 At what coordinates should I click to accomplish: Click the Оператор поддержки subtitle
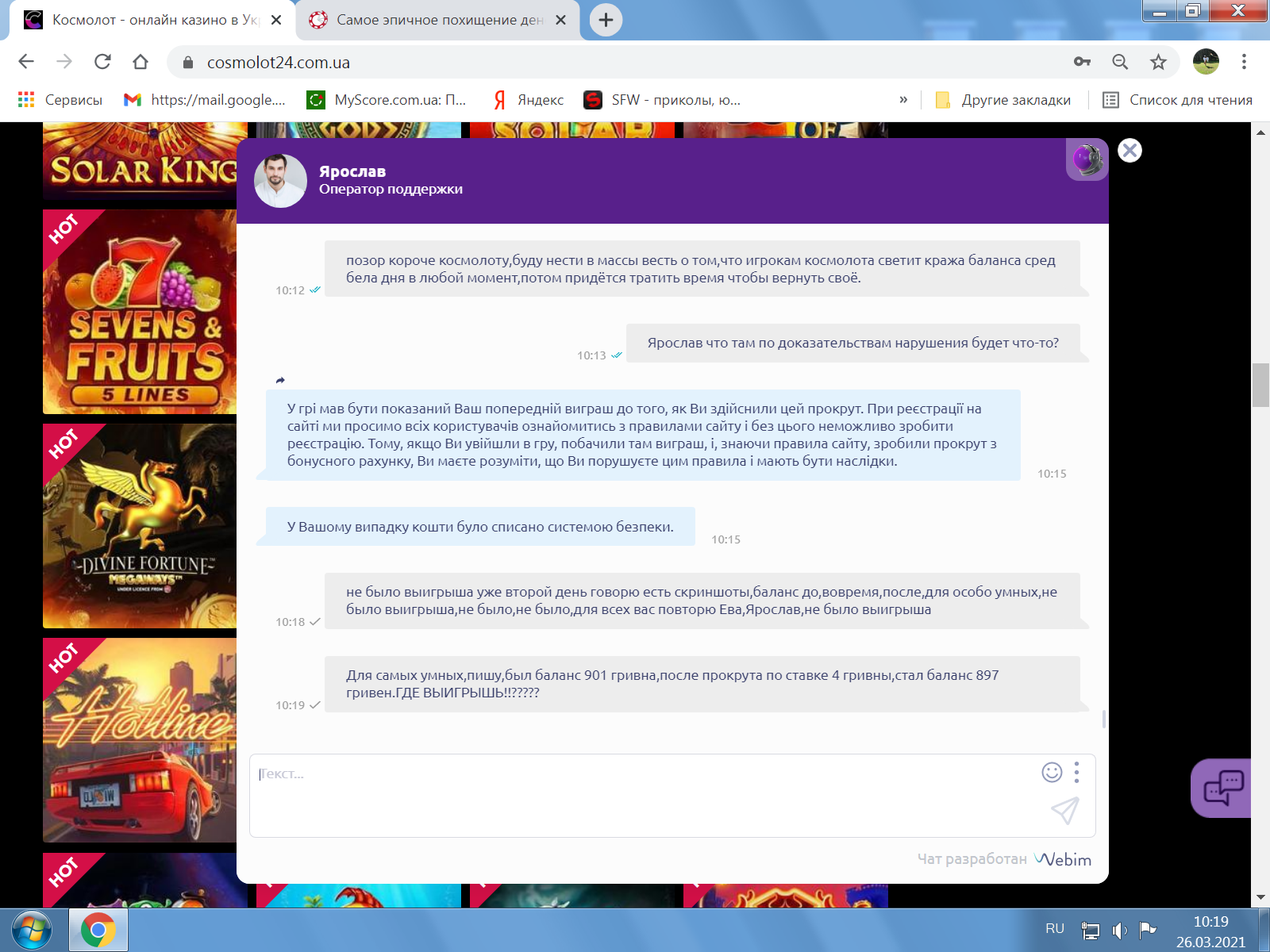click(x=391, y=190)
